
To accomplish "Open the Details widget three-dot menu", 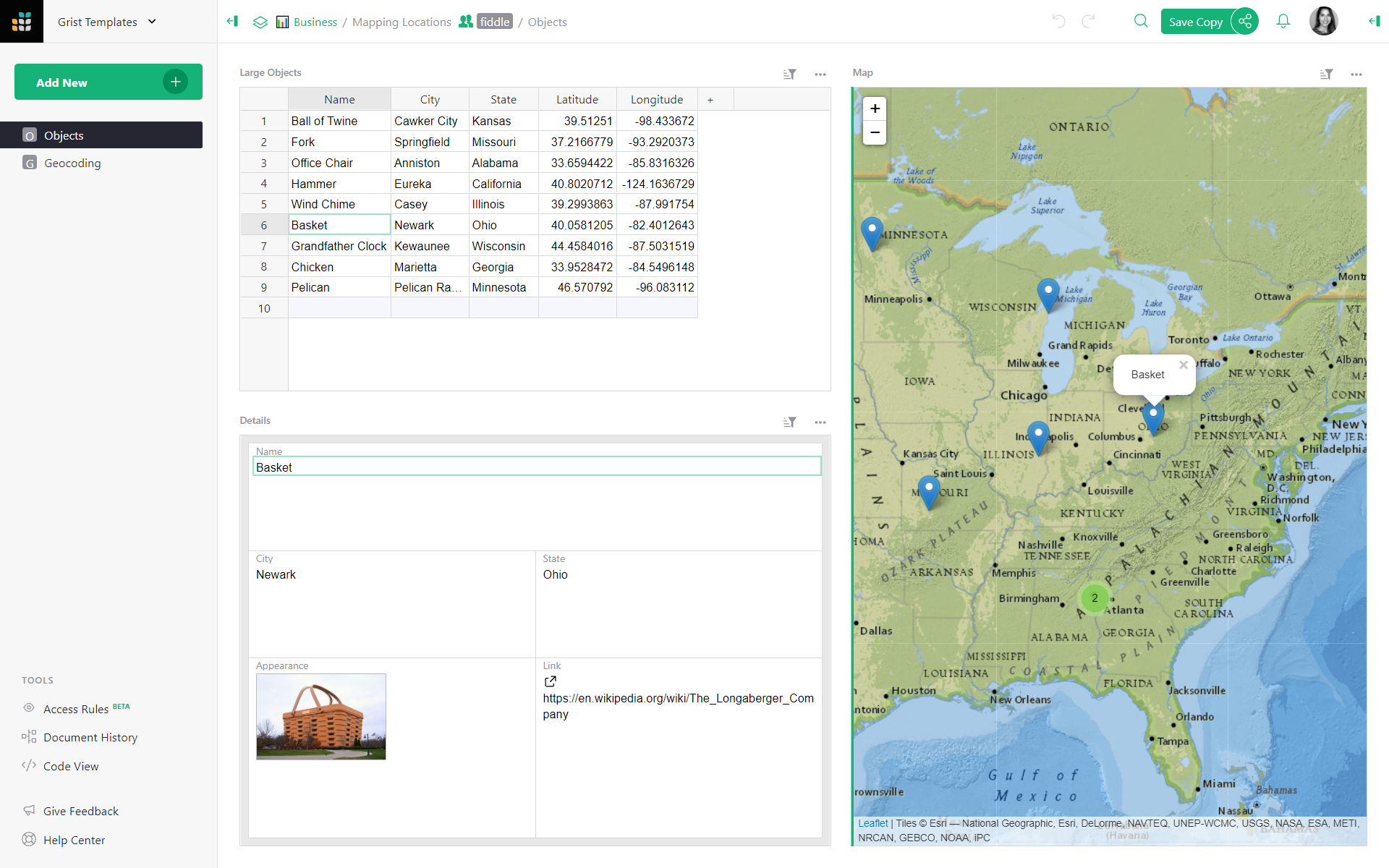I will pyautogui.click(x=820, y=422).
